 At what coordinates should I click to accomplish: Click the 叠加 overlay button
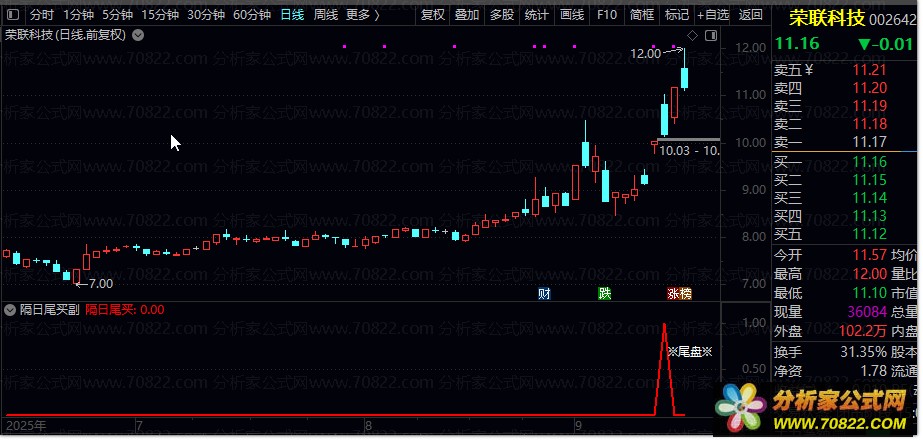tap(467, 15)
